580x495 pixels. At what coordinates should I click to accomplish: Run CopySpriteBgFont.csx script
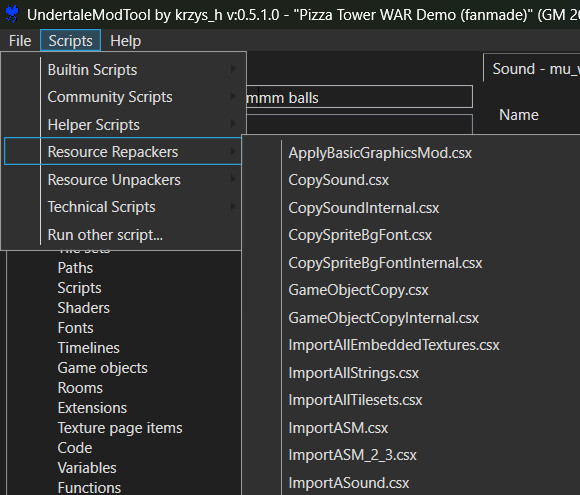(x=360, y=235)
